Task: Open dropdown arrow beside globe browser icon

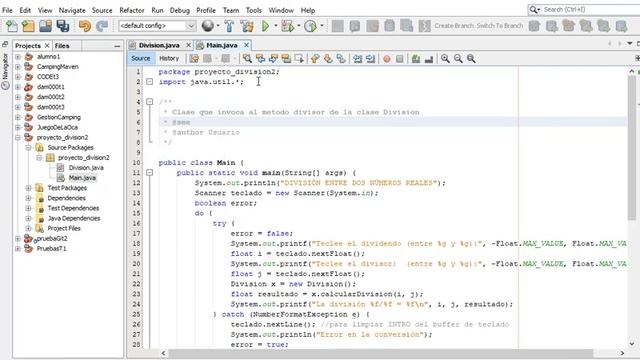Action: coord(218,26)
